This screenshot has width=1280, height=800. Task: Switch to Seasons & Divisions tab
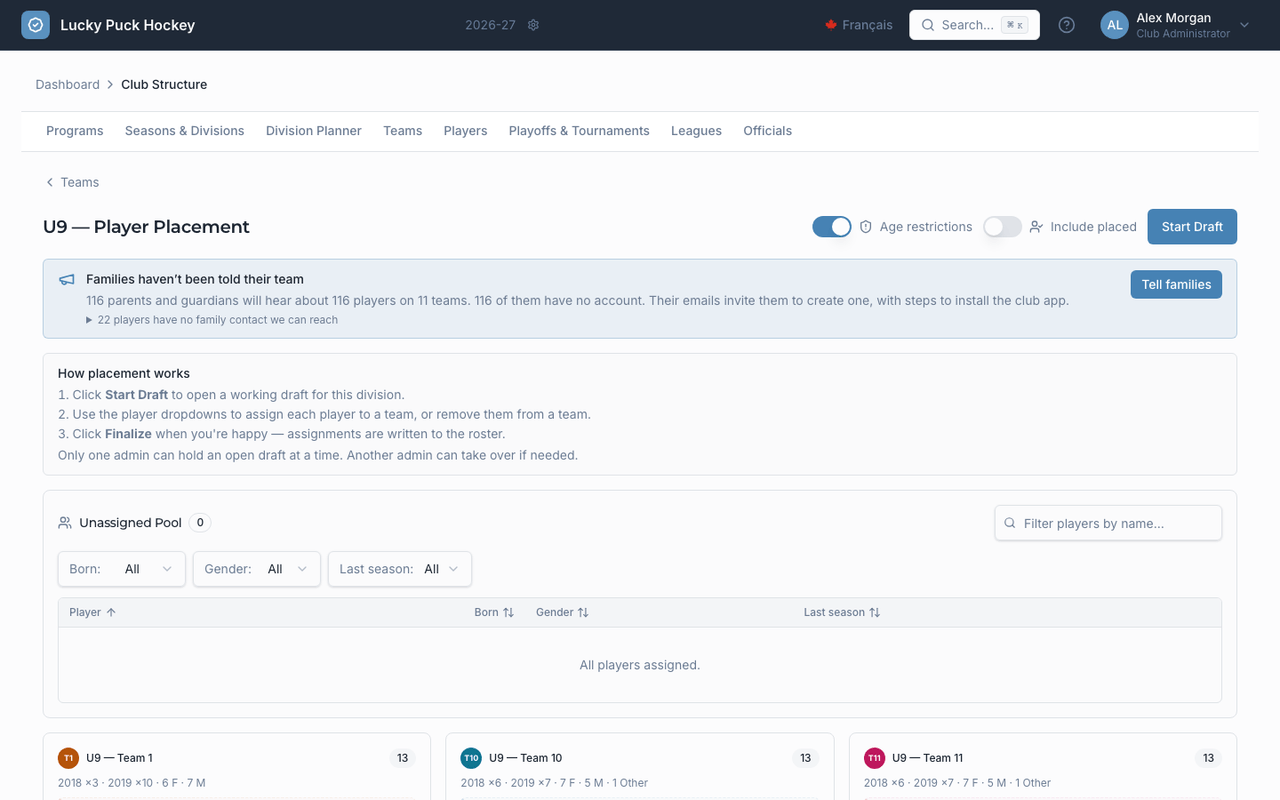pyautogui.click(x=185, y=131)
